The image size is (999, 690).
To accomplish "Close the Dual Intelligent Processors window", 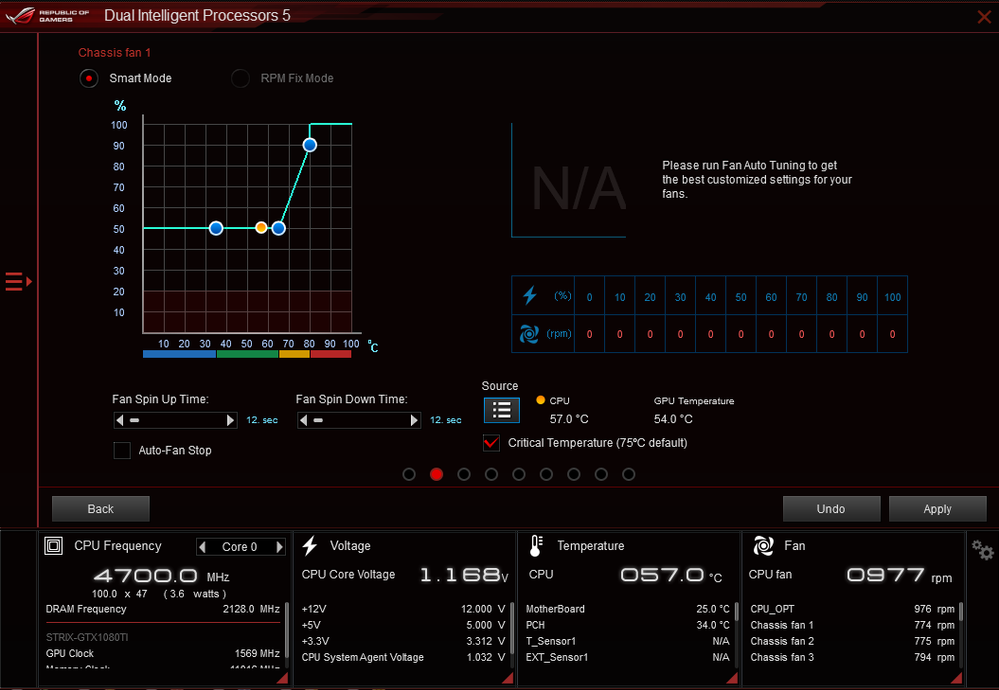I will coord(984,17).
